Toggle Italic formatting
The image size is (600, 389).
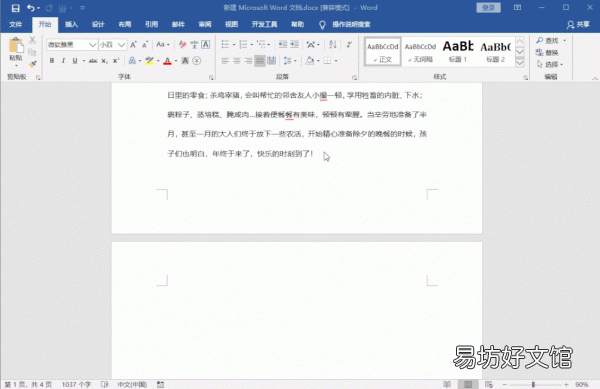click(63, 60)
